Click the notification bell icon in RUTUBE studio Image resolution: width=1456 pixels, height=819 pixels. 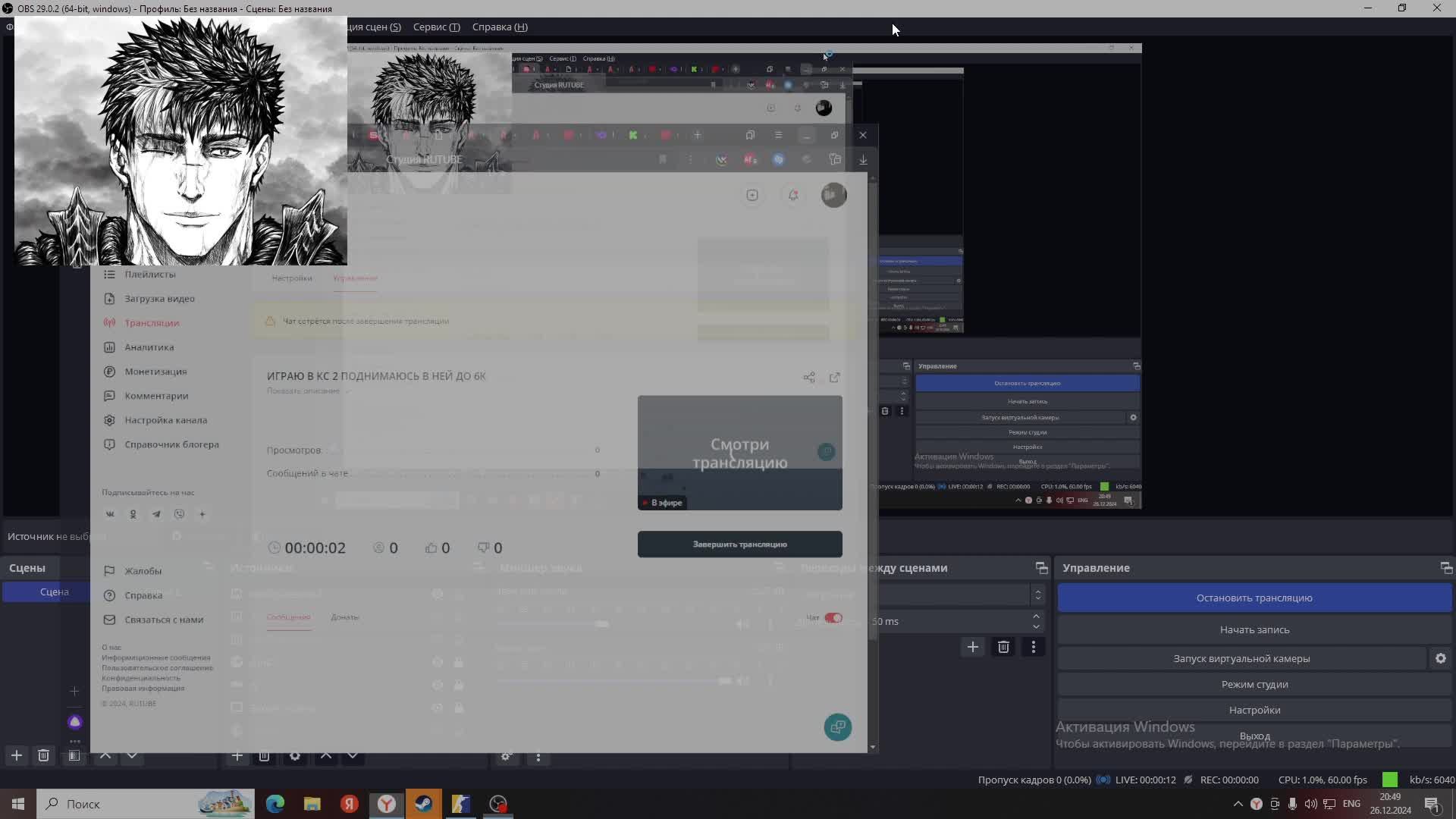(793, 196)
